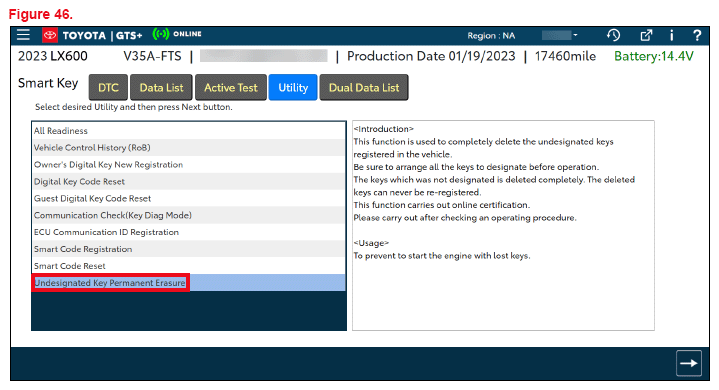
Task: Click the 2023 LX600 vehicle label
Action: tap(53, 56)
